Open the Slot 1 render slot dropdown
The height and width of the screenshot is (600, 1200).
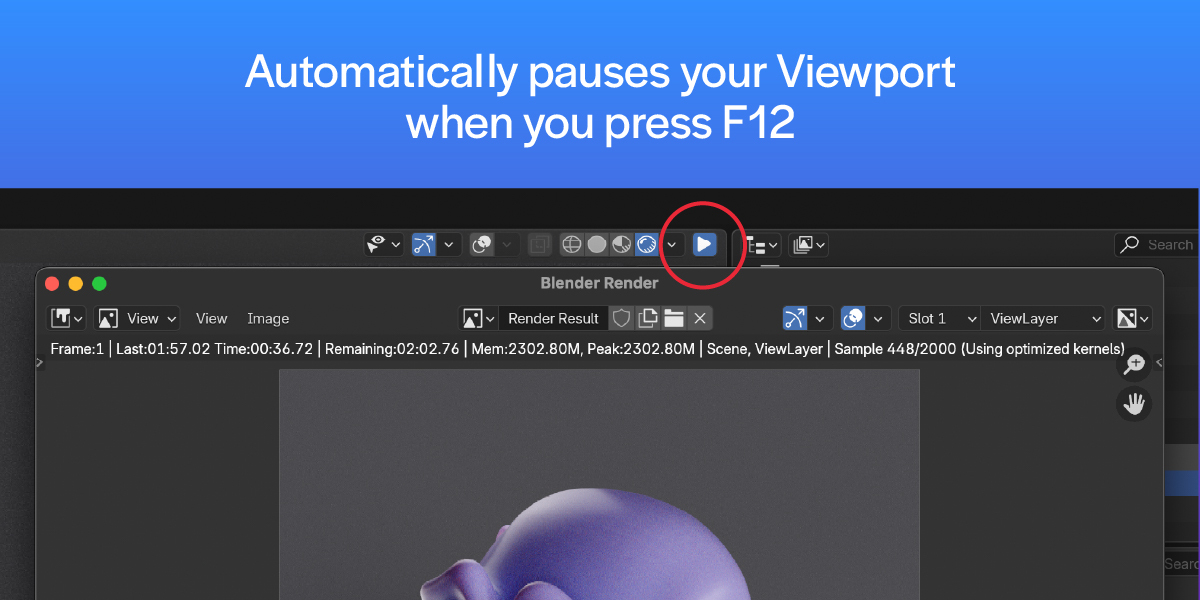click(939, 318)
